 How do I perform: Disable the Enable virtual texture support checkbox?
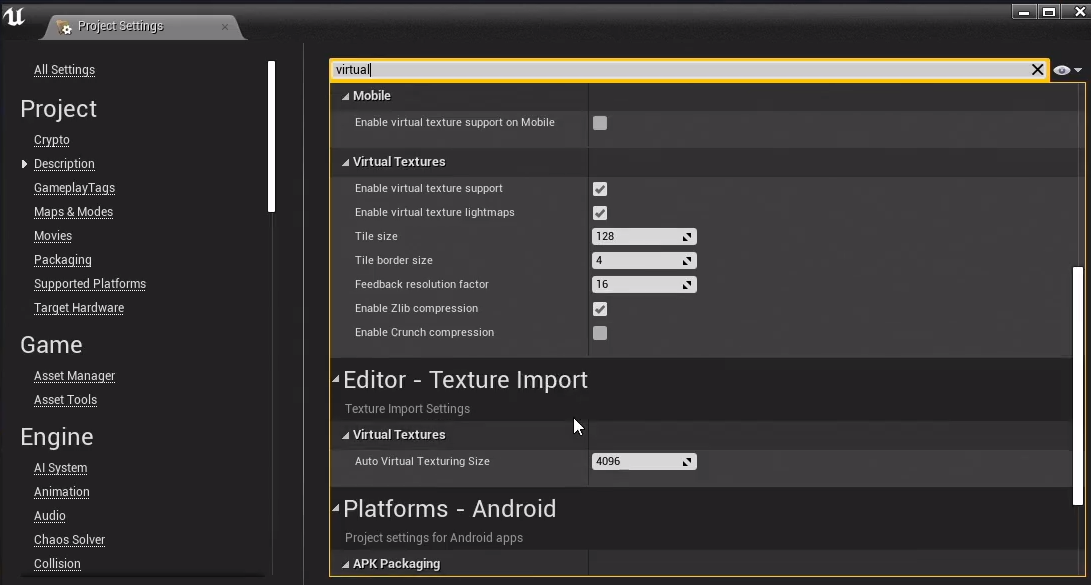(599, 188)
